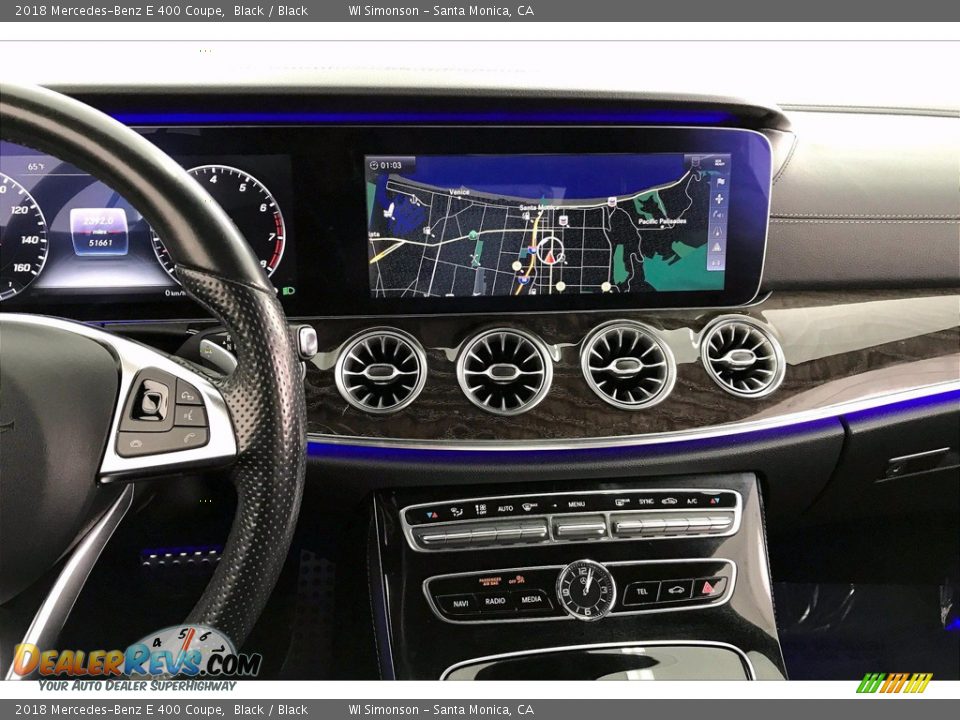960x720 pixels.
Task: Tap the touch control pad on steering wheel
Action: click(x=151, y=401)
